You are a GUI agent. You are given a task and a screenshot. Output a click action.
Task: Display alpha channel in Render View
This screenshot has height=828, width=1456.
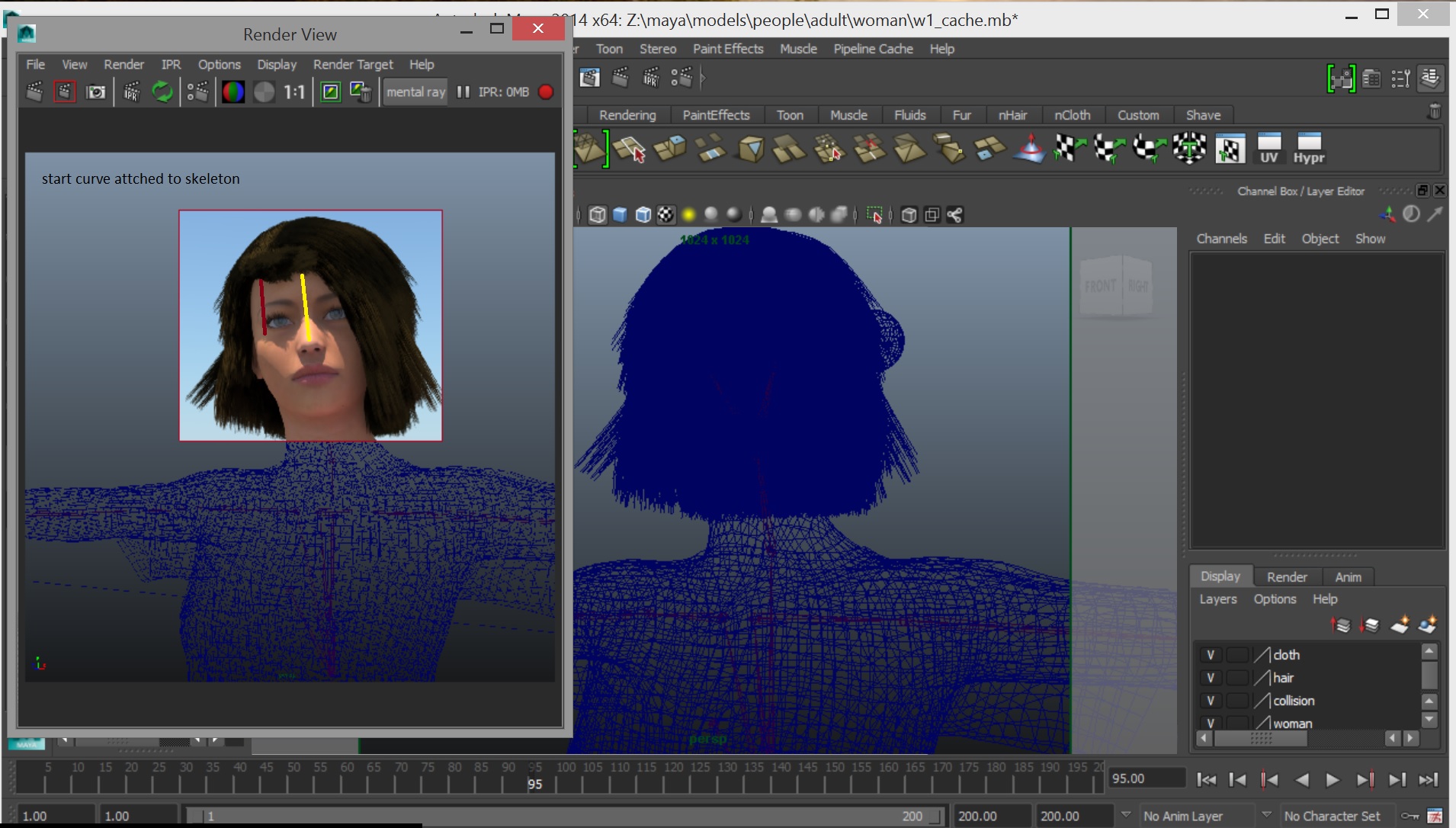click(x=264, y=92)
